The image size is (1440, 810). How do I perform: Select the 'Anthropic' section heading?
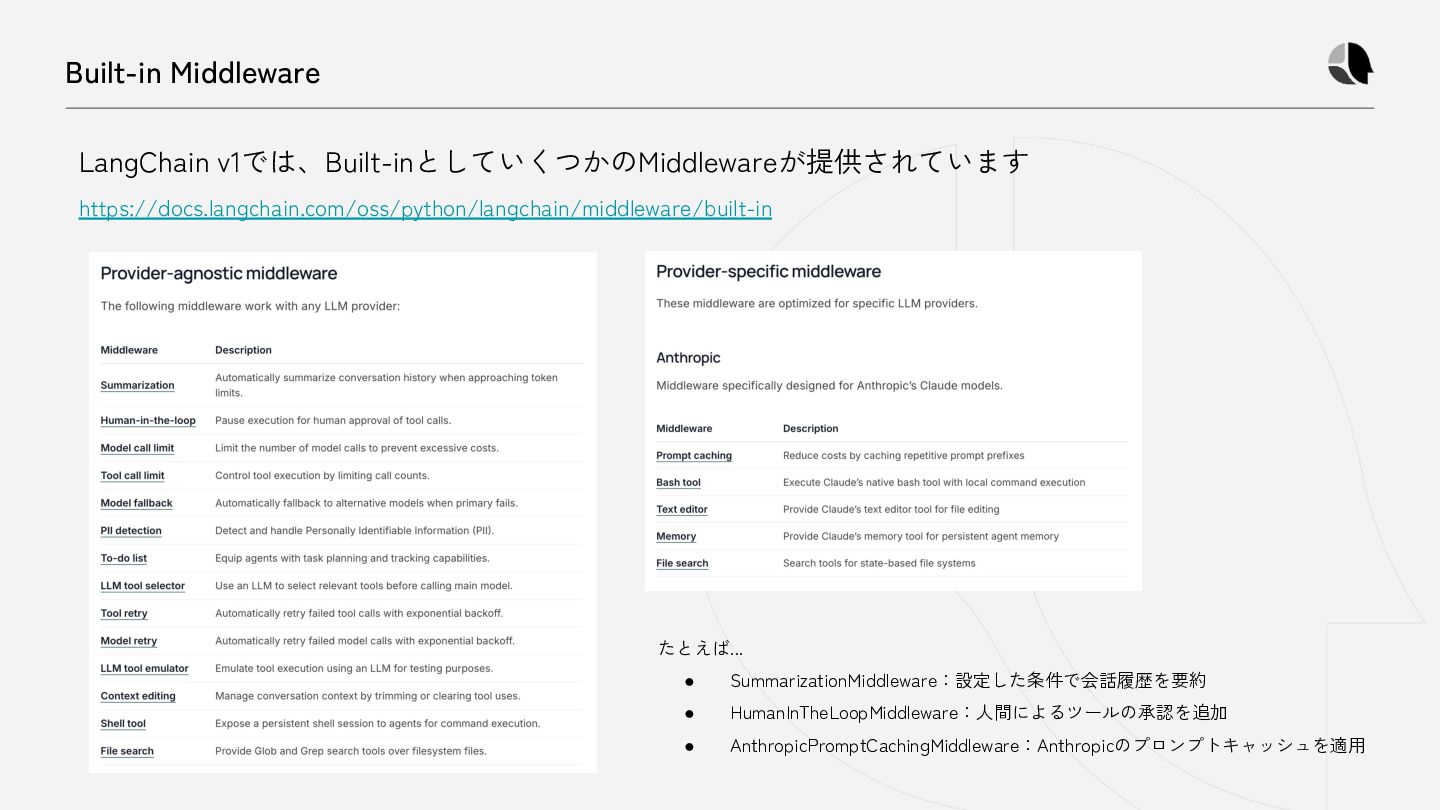coord(688,357)
